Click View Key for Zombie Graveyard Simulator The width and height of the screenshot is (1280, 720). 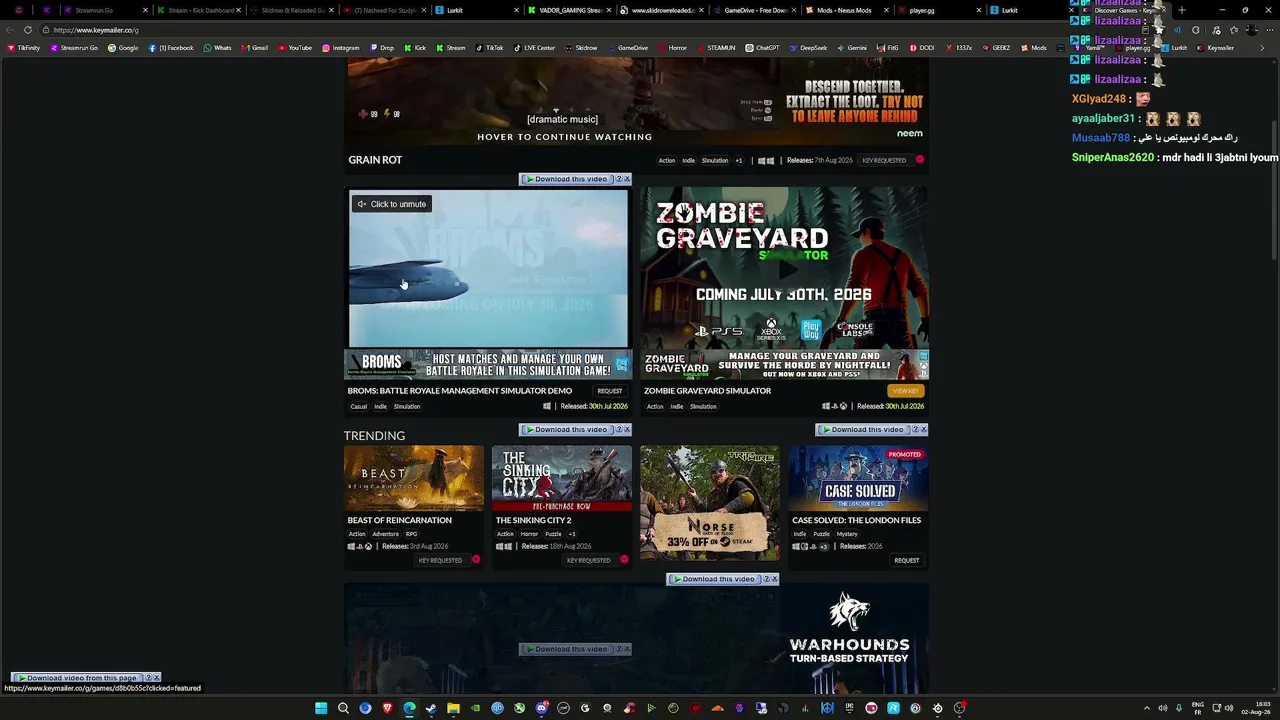pyautogui.click(x=905, y=391)
